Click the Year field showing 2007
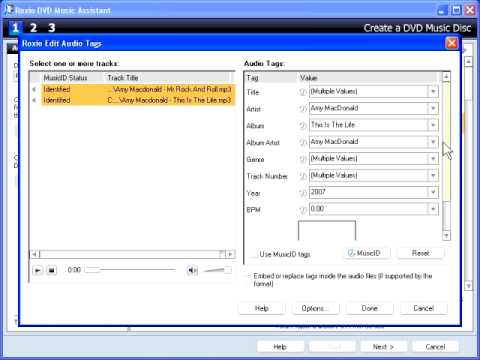This screenshot has width=480, height=360. 368,192
